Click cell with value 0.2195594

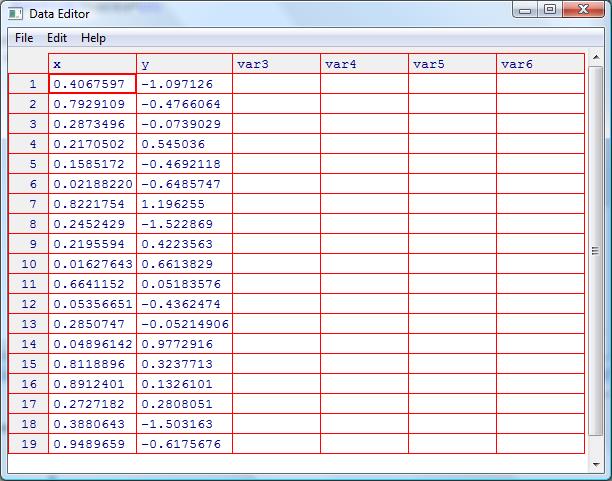pyautogui.click(x=93, y=244)
